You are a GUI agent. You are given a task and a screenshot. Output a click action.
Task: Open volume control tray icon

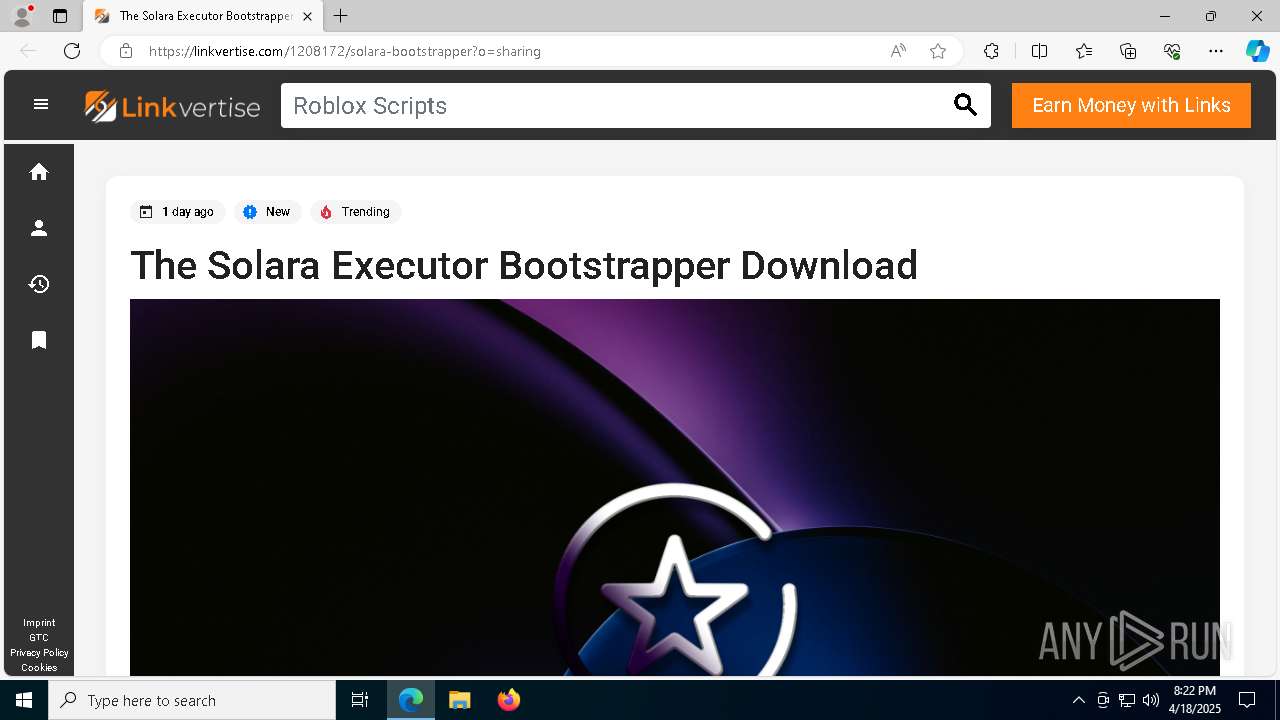[x=1151, y=700]
